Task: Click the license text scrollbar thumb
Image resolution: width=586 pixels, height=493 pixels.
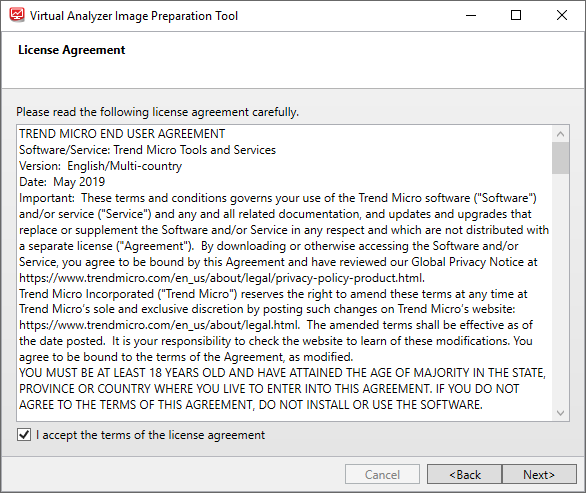Action: pos(560,158)
